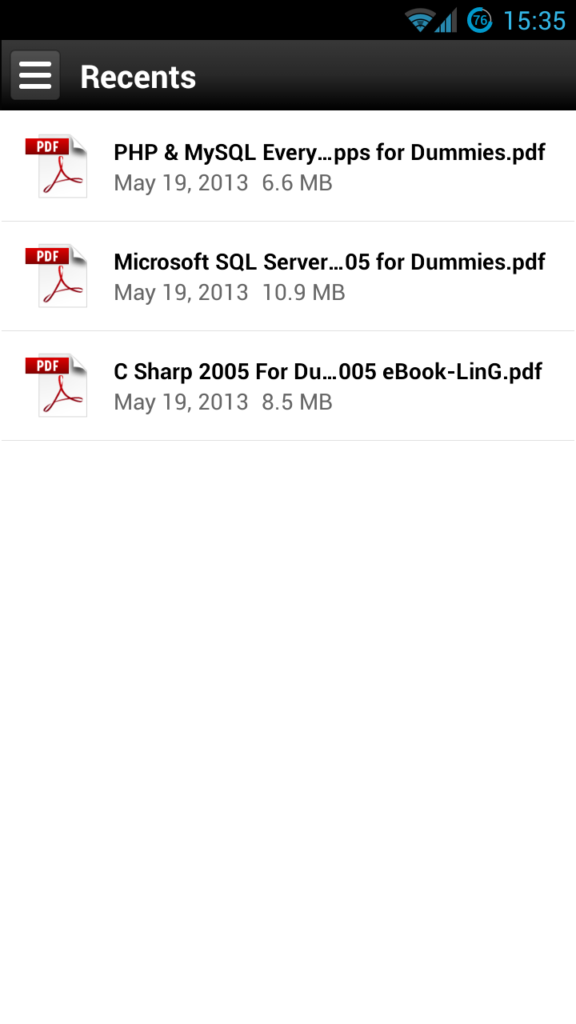Tap the PDF icon for Microsoft SQL Server file

coord(56,276)
